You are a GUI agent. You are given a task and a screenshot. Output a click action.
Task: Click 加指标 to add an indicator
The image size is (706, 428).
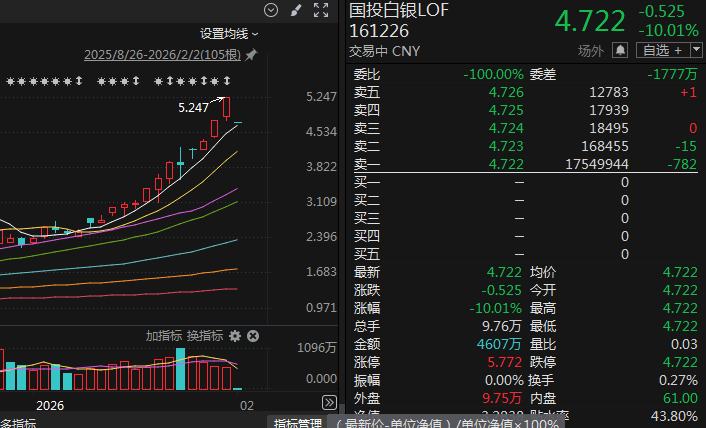click(164, 336)
